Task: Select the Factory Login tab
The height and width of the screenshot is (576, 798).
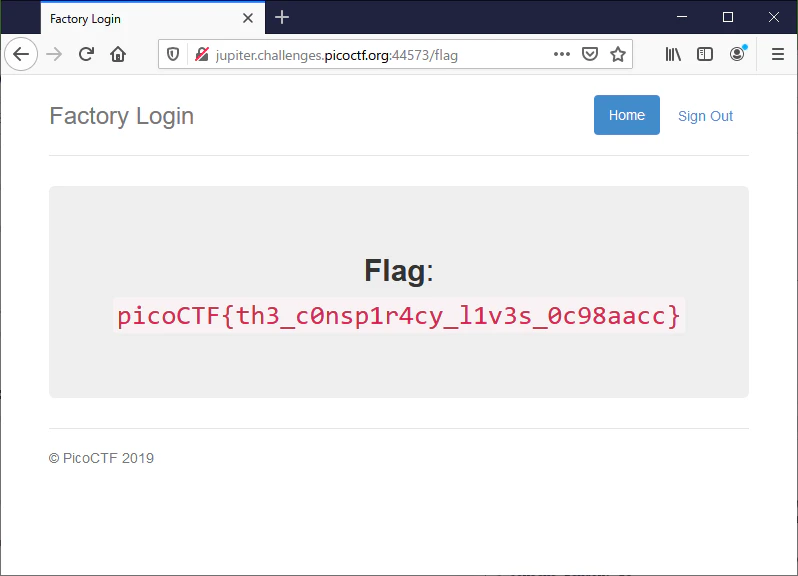Action: click(x=153, y=18)
